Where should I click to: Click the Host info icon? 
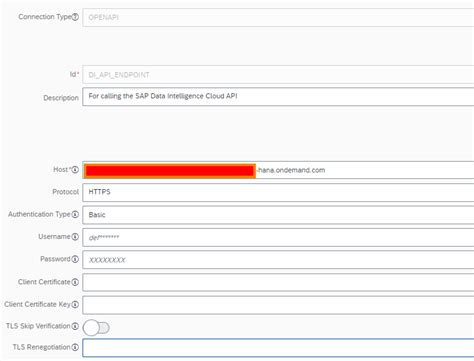(75, 170)
